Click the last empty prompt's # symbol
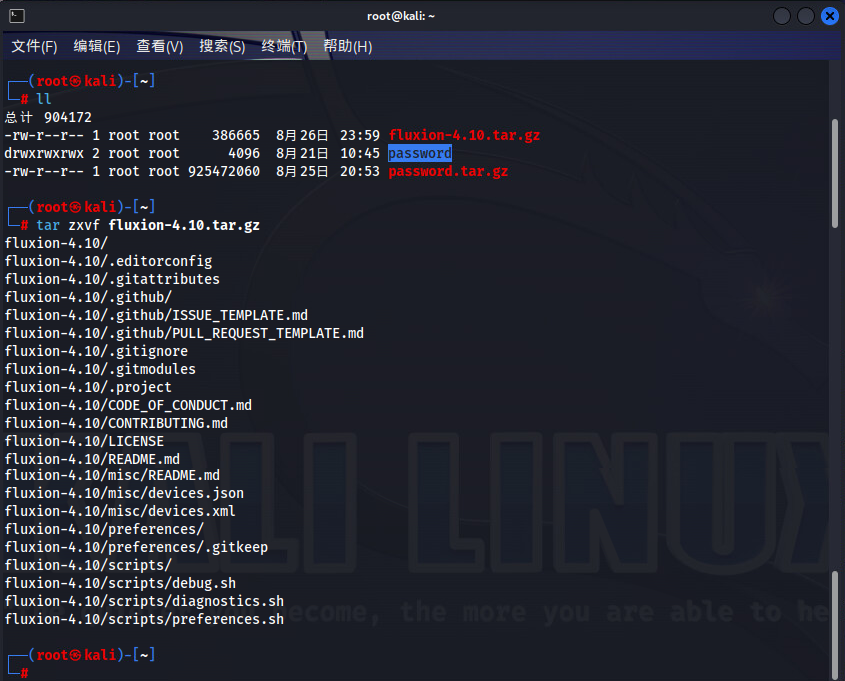The width and height of the screenshot is (845, 681). (24, 673)
